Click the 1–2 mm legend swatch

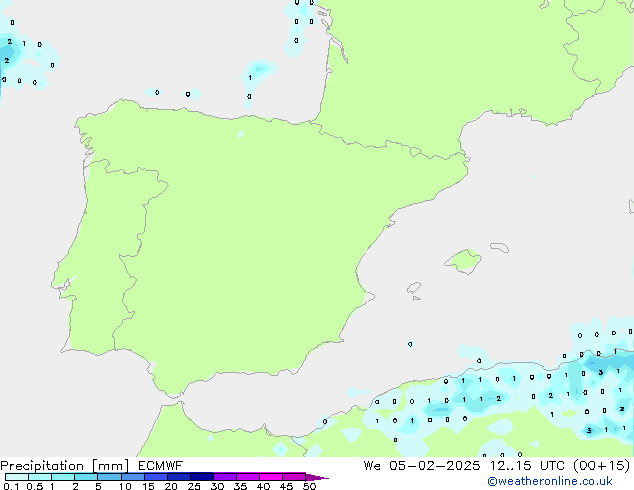pyautogui.click(x=63, y=477)
